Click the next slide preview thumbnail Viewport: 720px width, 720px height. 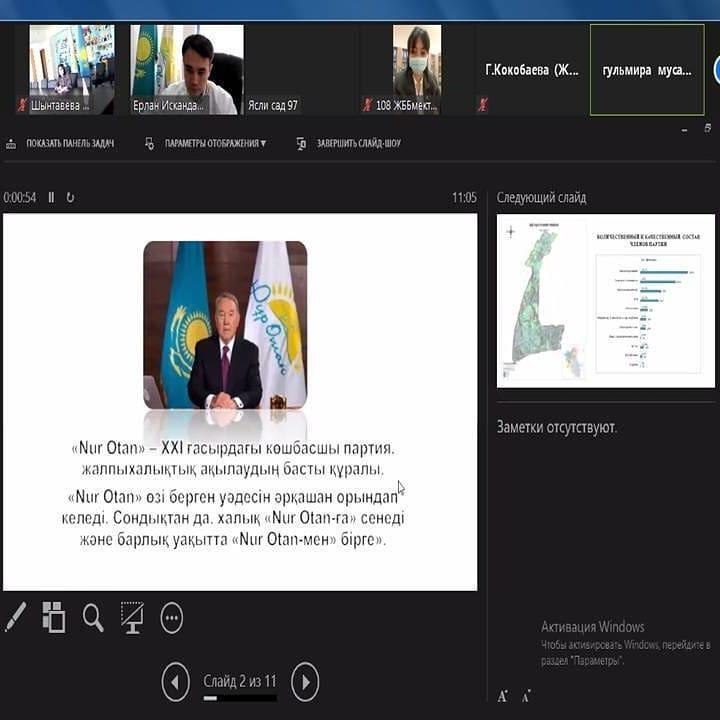coord(605,300)
